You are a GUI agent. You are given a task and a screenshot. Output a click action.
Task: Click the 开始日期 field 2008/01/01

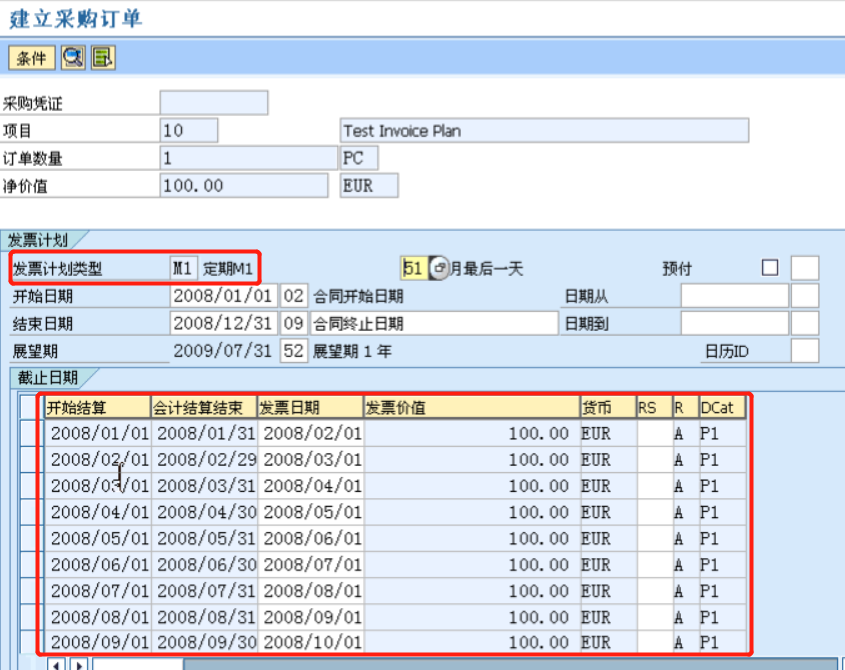click(x=224, y=295)
